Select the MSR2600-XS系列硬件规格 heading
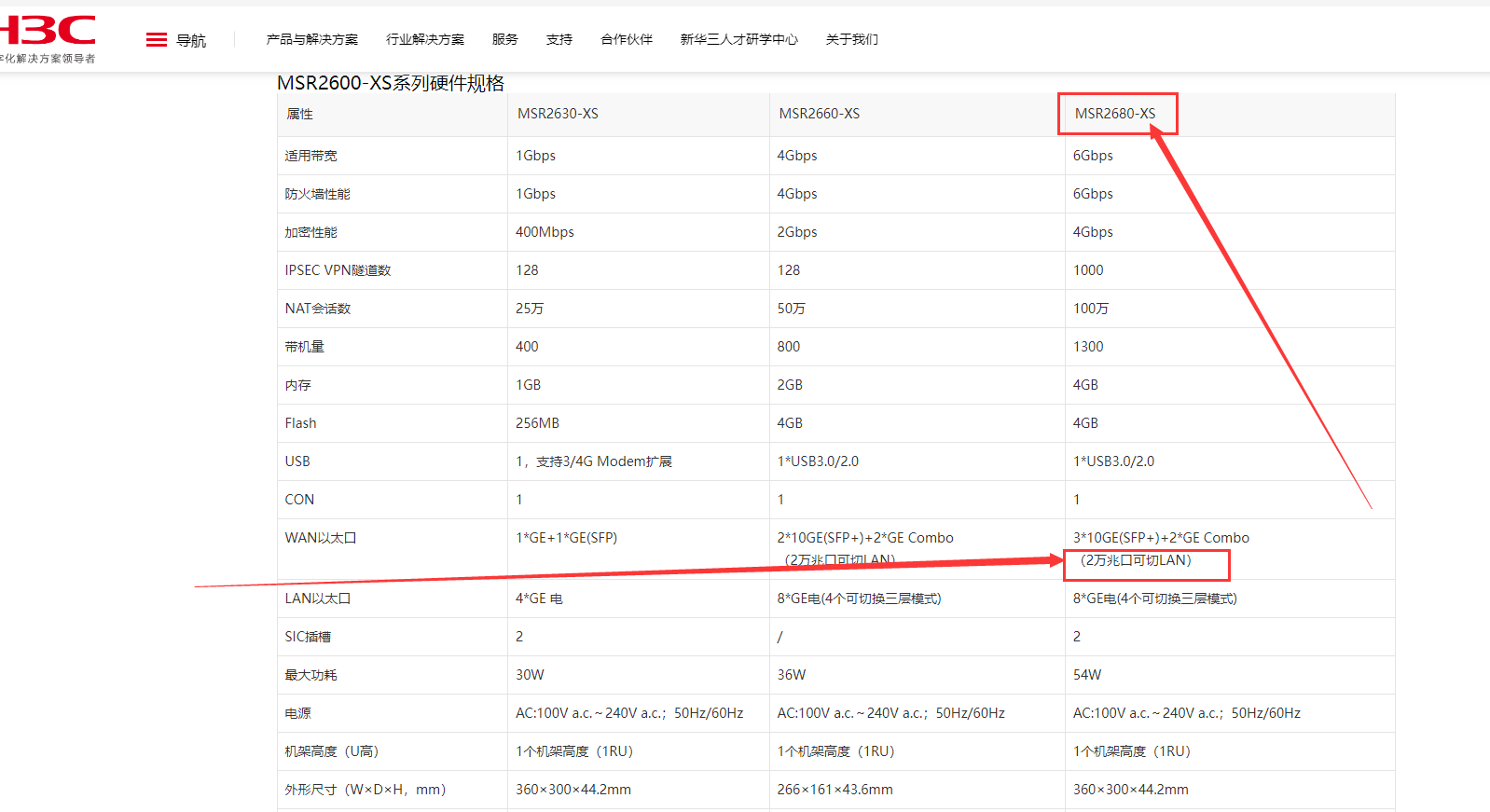This screenshot has width=1490, height=812. coord(391,83)
